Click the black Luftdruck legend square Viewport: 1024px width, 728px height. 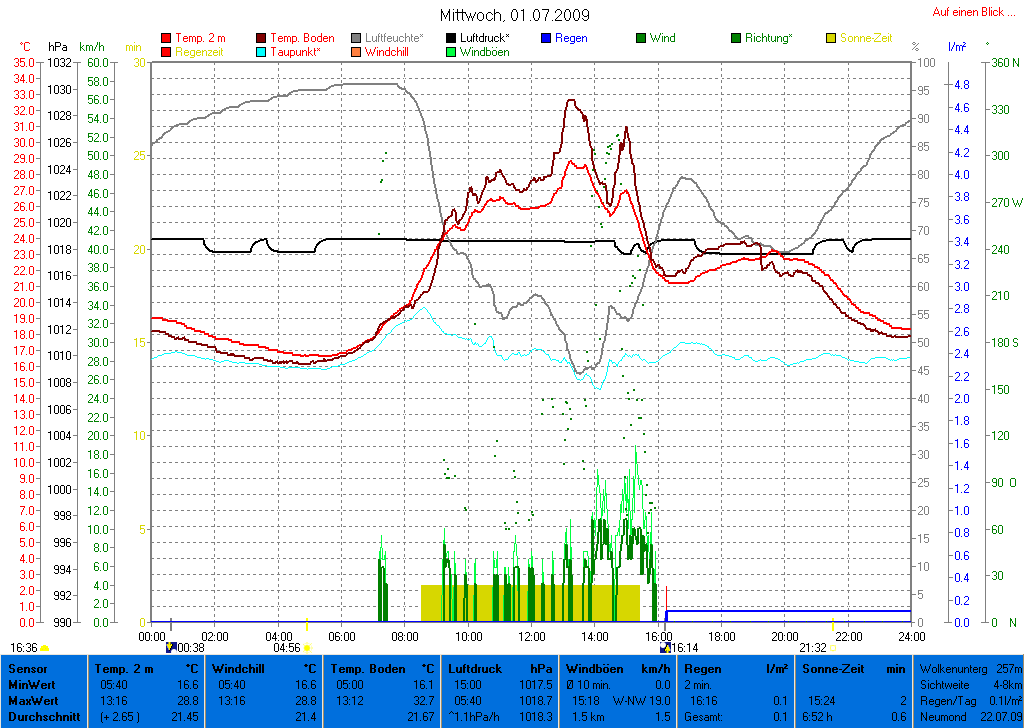pyautogui.click(x=451, y=38)
